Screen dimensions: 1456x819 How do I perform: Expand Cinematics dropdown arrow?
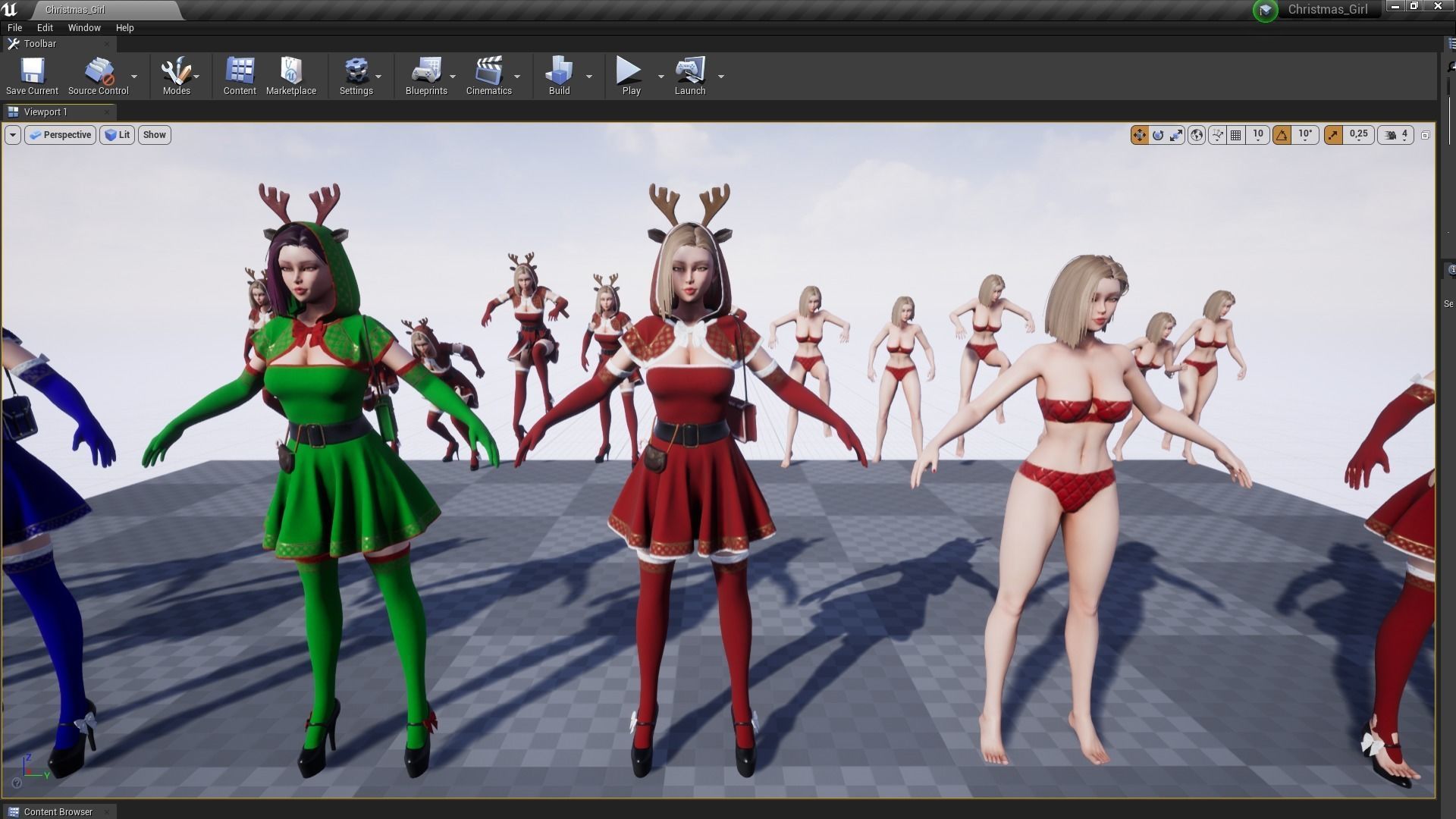[517, 77]
